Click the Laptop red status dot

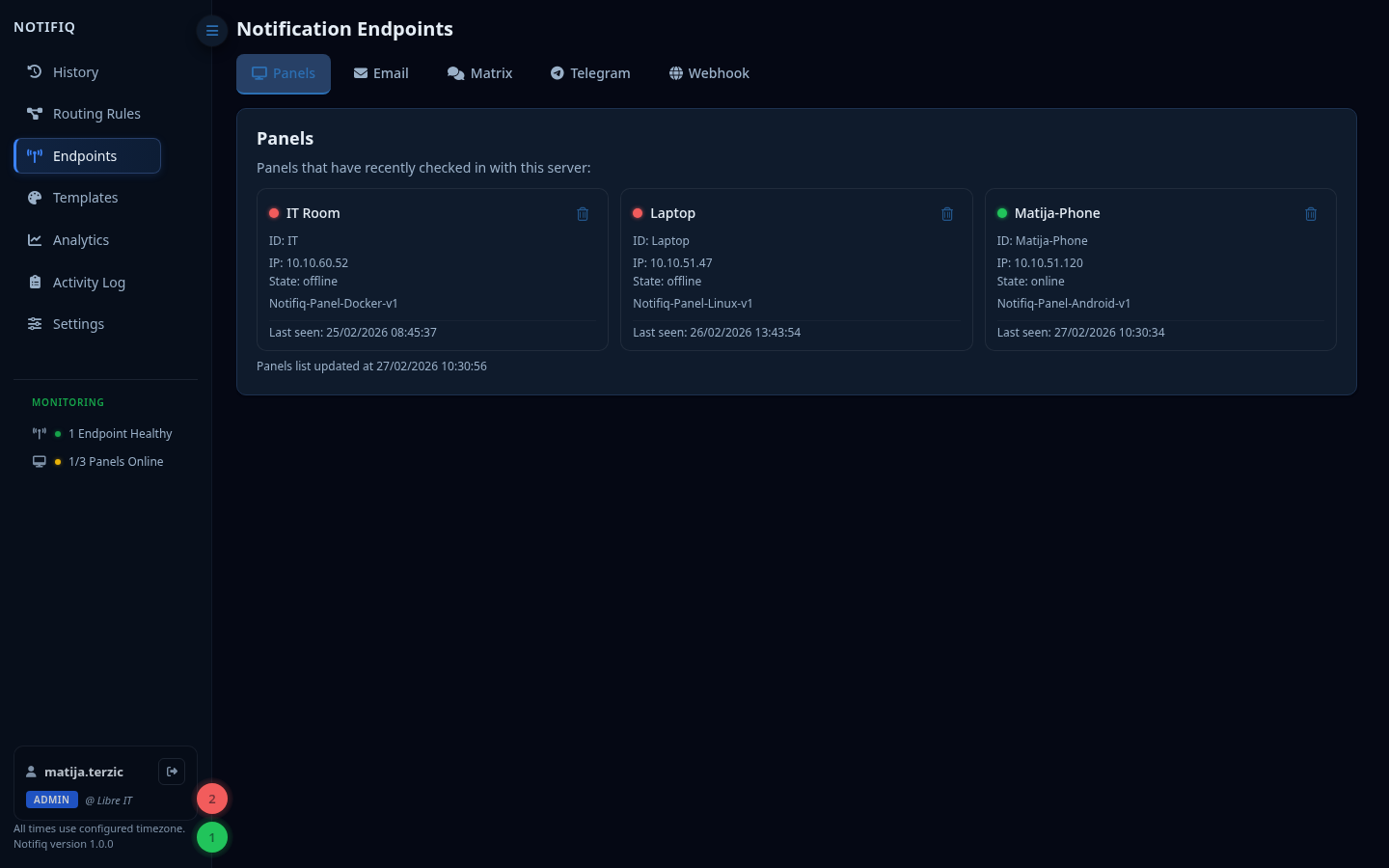pyautogui.click(x=638, y=213)
